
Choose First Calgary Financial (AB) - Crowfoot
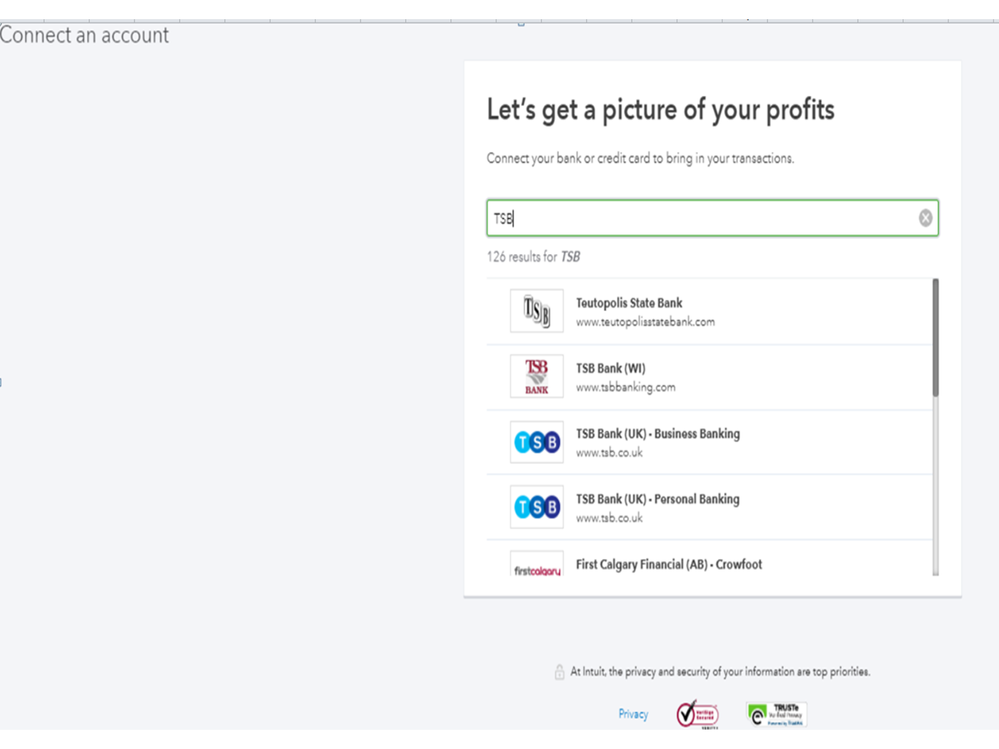(669, 564)
